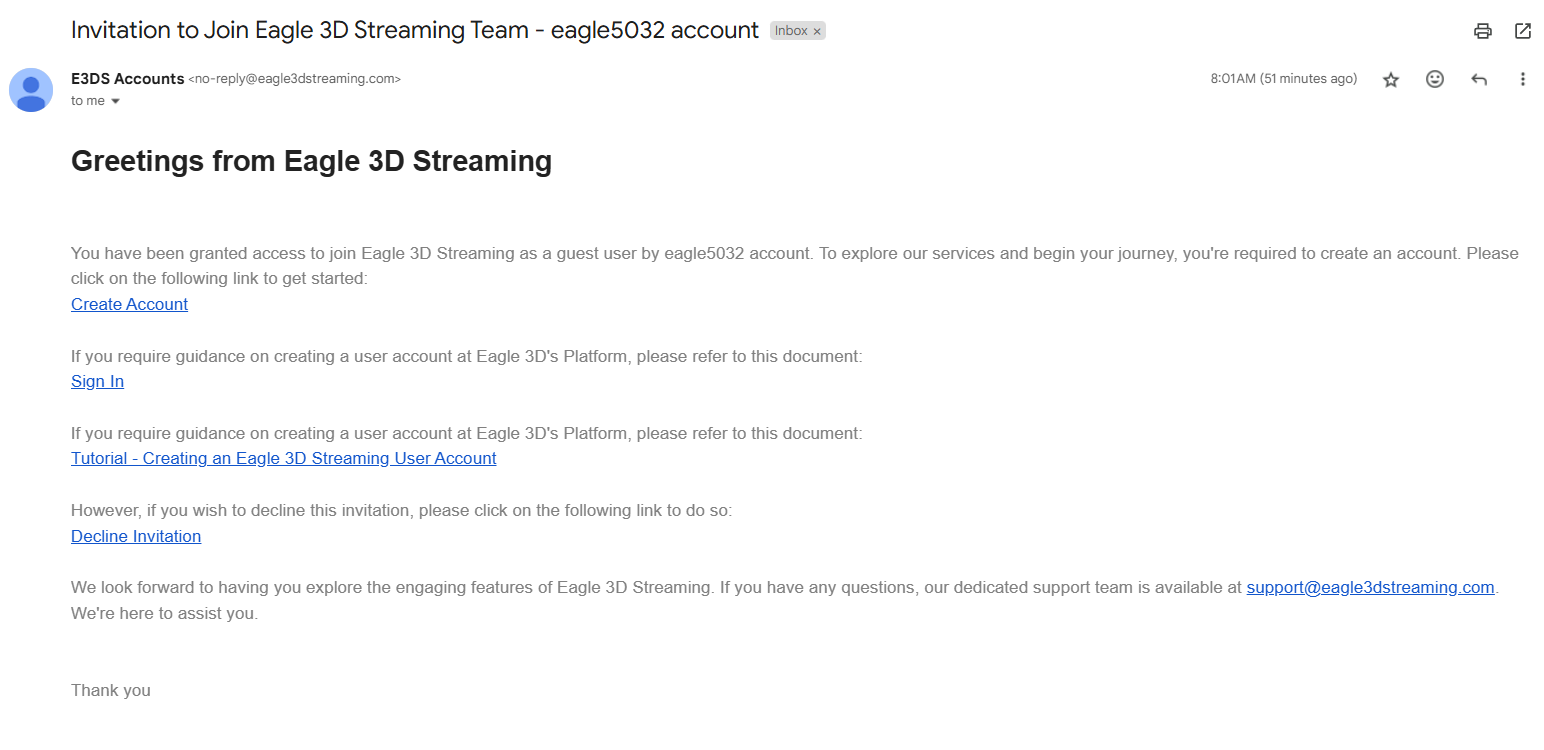Click the reply arrow icon
1544x750 pixels.
point(1479,80)
